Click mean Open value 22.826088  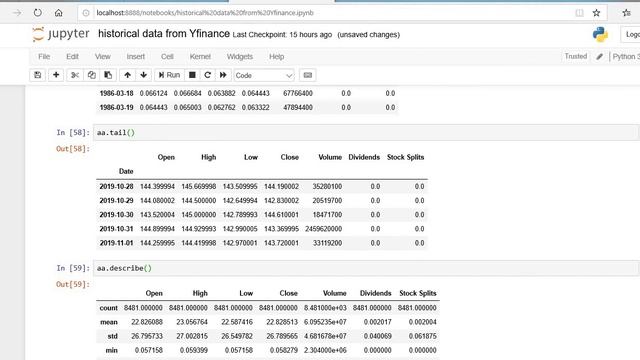pyautogui.click(x=147, y=322)
